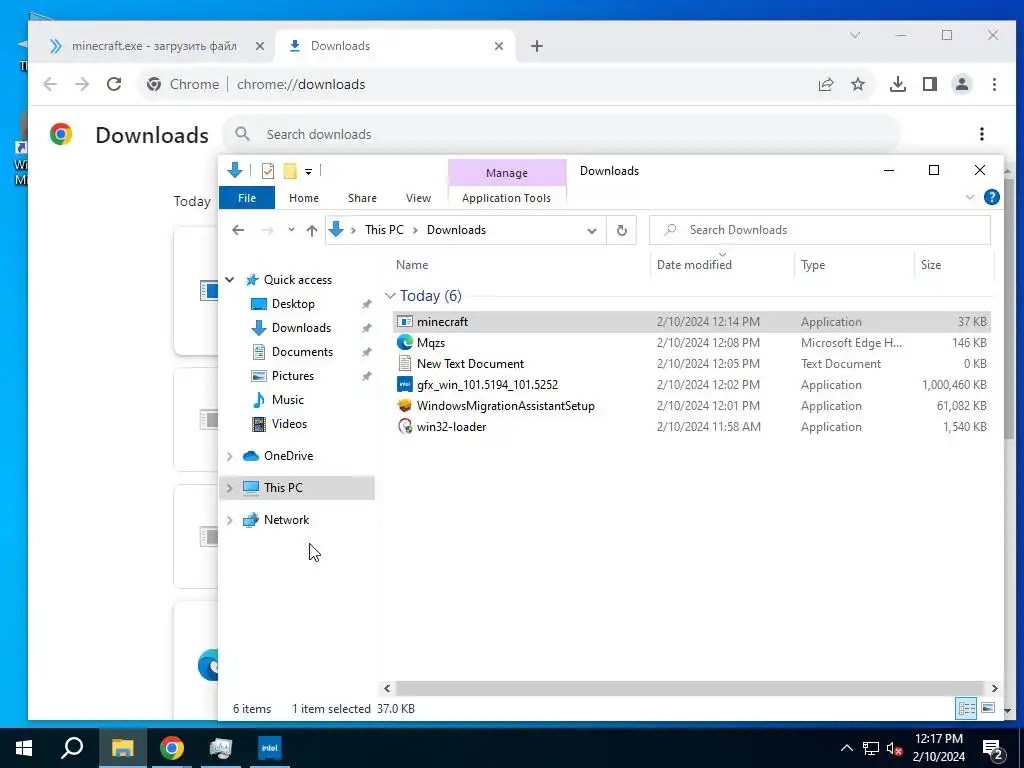
Task: Sort by Date modified column header
Action: (694, 264)
